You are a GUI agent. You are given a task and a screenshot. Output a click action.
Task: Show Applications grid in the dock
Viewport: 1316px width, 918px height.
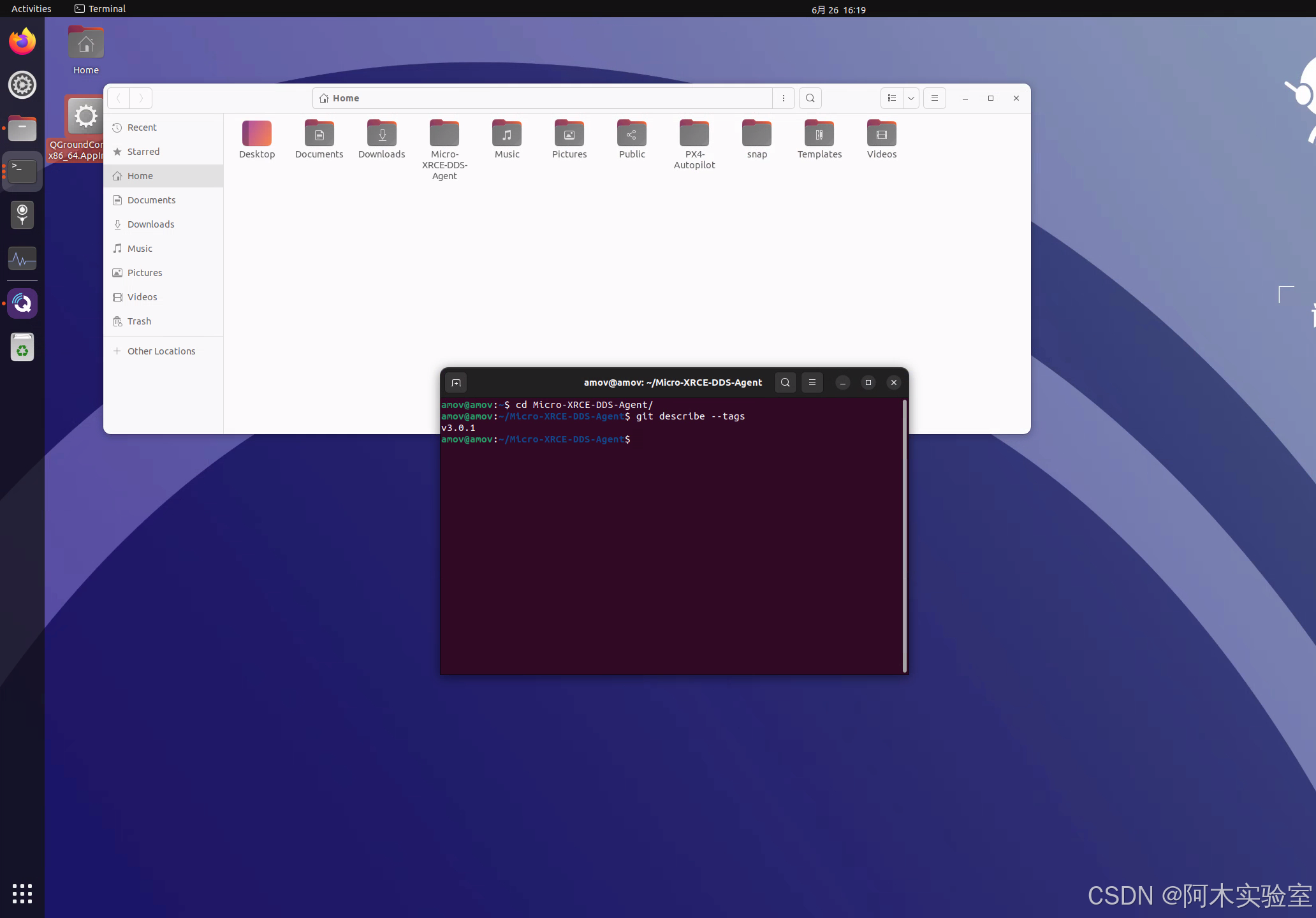pyautogui.click(x=22, y=894)
